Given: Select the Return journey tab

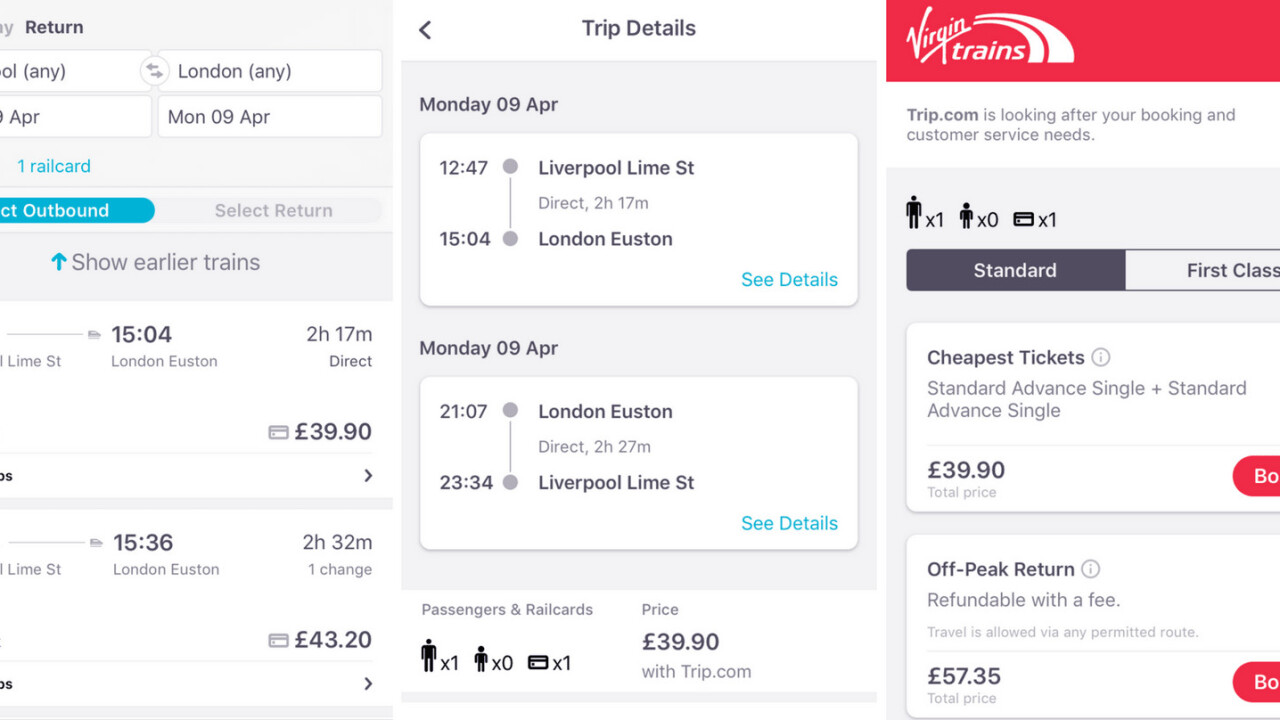Looking at the screenshot, I should [54, 27].
